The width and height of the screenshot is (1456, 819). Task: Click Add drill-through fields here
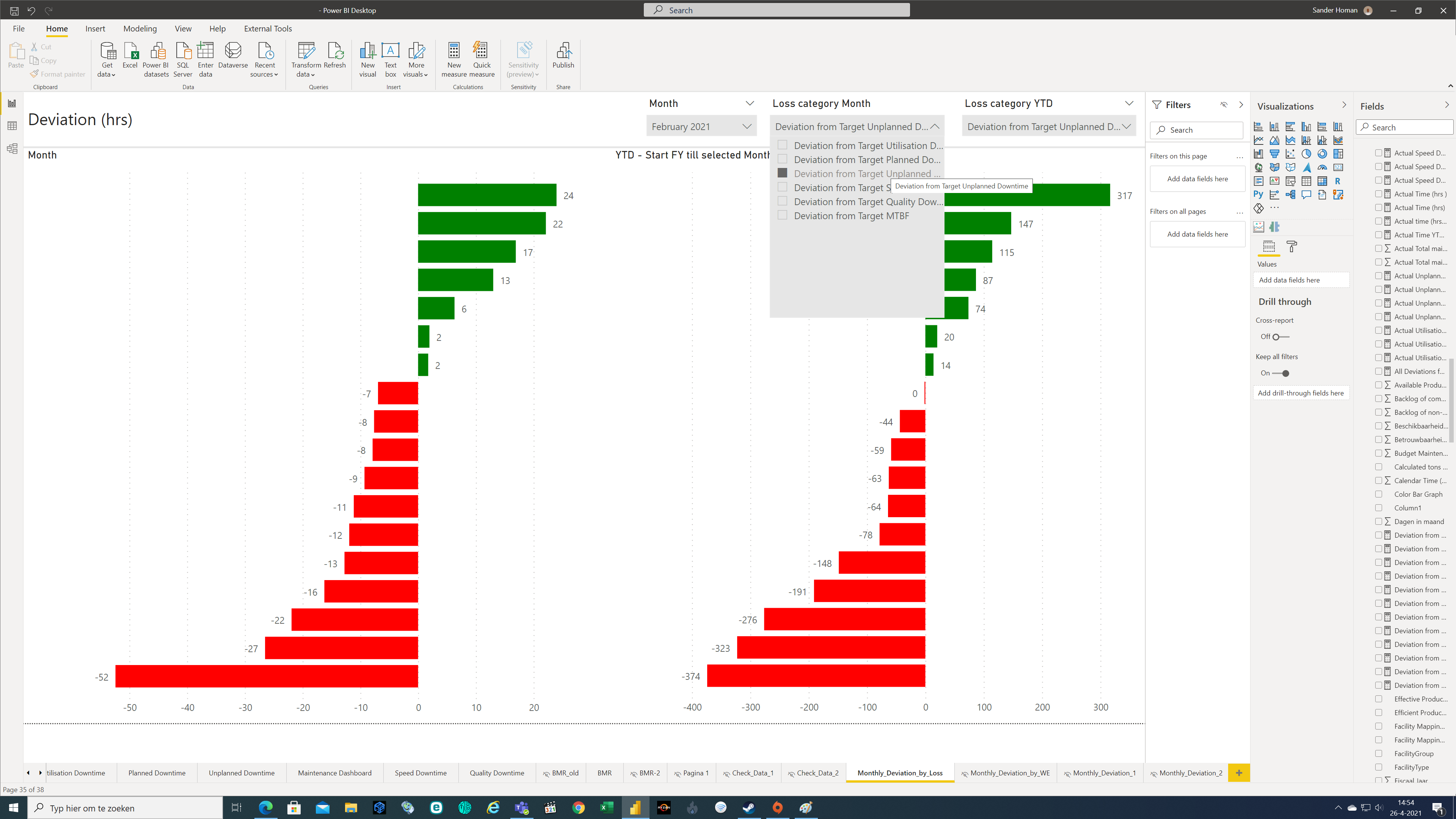1301,393
